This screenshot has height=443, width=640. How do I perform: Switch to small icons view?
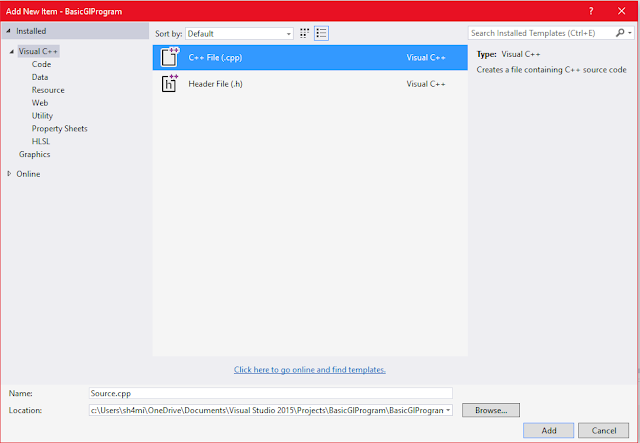[x=304, y=33]
